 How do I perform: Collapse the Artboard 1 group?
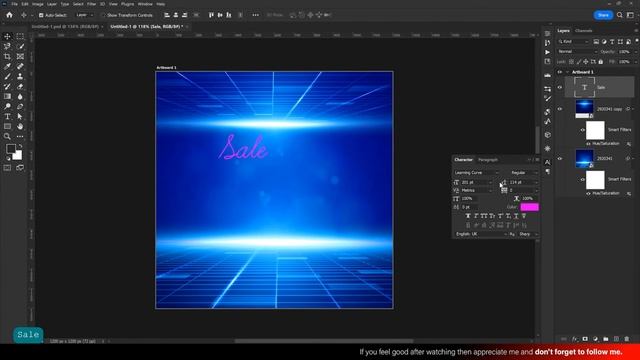567,72
